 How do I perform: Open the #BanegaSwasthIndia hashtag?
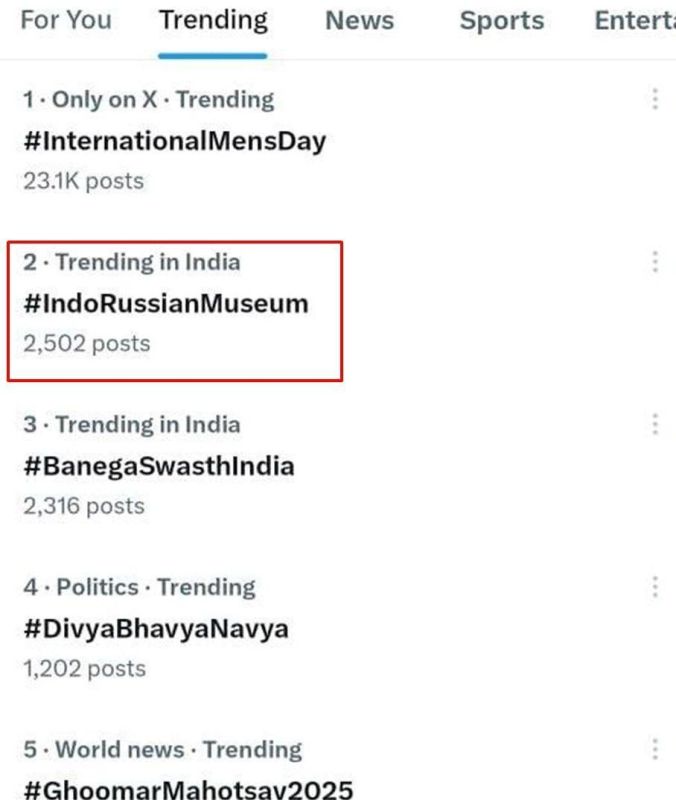tap(159, 466)
